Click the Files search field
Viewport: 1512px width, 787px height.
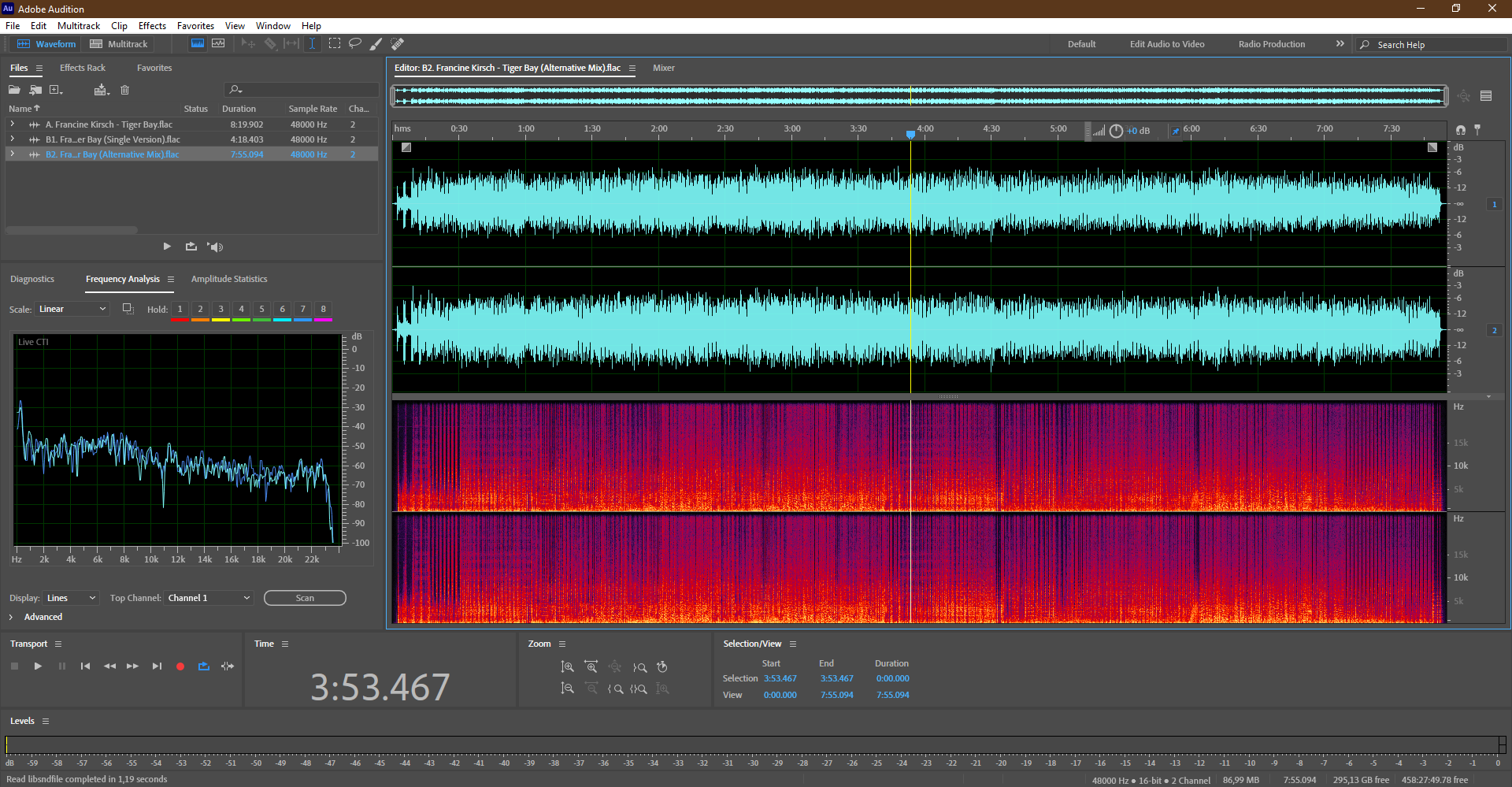point(302,90)
